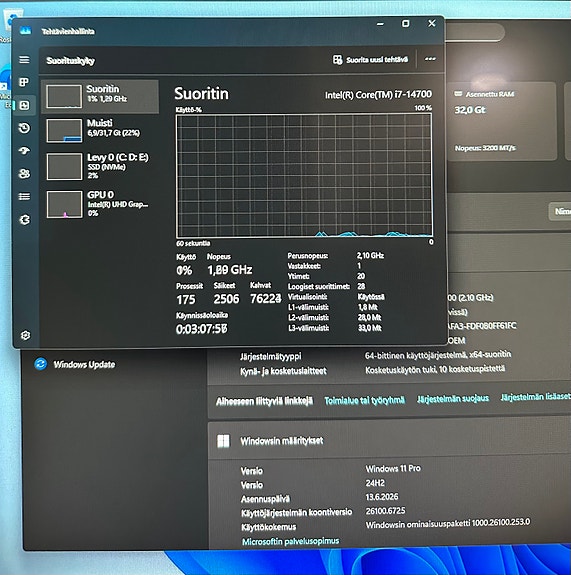Click installation date 13.6.2026
Viewport: 571px width, 575px height.
[x=382, y=497]
